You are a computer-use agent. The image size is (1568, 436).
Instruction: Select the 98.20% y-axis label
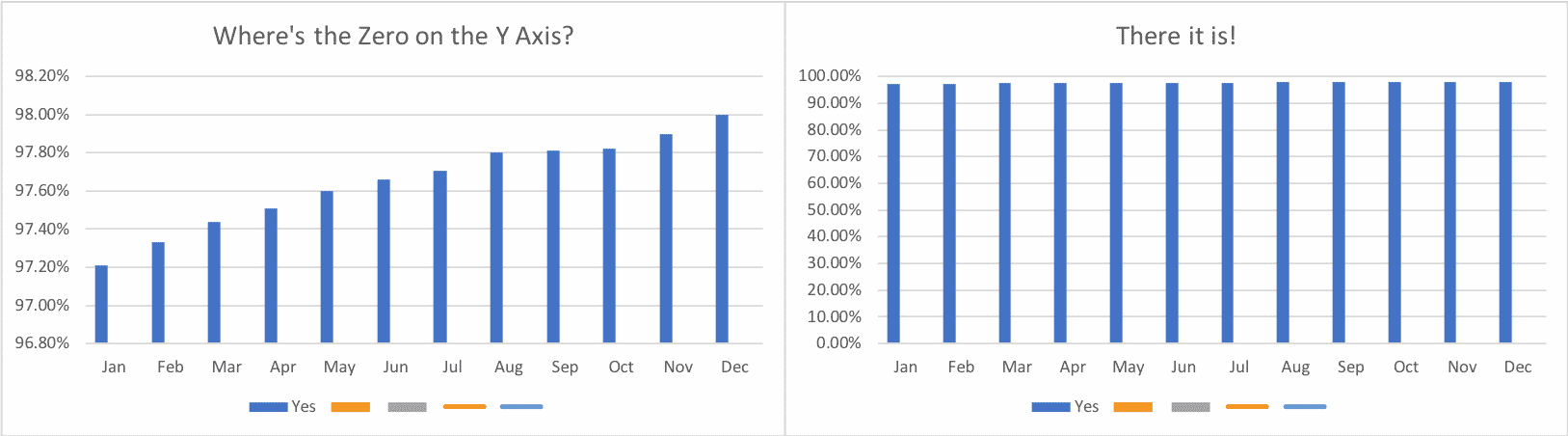[42, 76]
